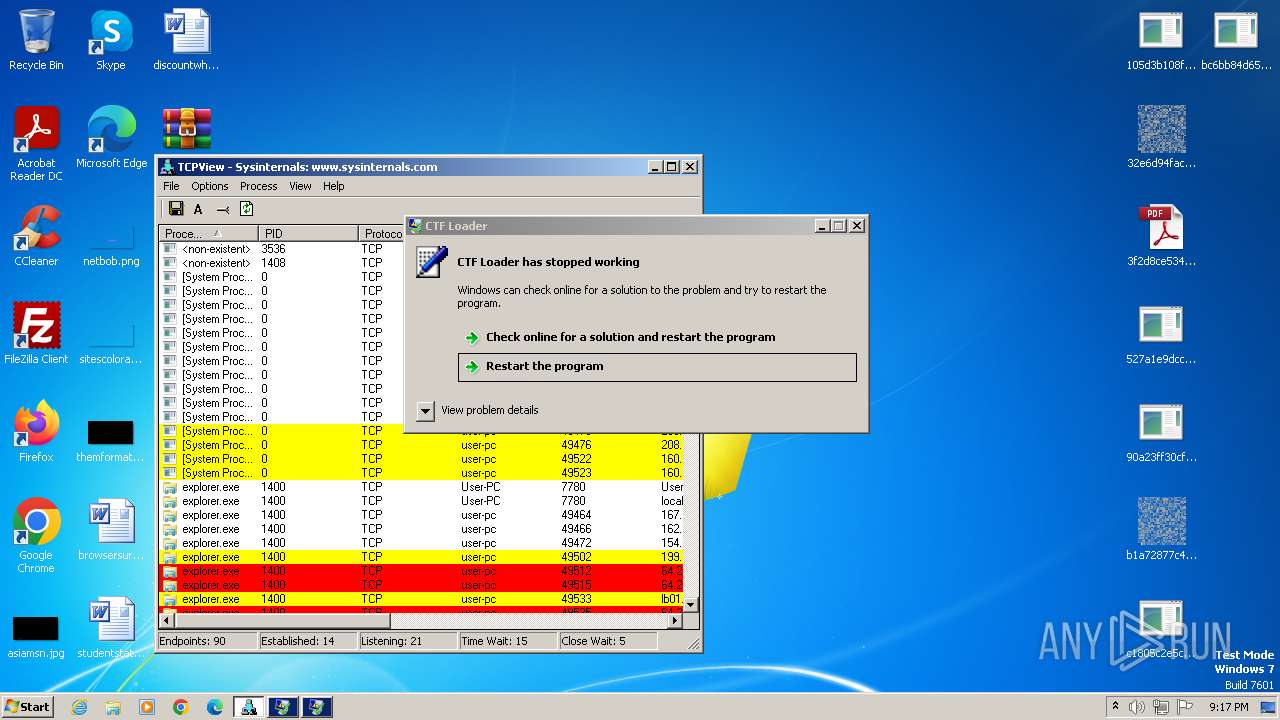Click the 'Close Wait: 5' status bar entry
This screenshot has width=1280, height=720.
click(608, 641)
